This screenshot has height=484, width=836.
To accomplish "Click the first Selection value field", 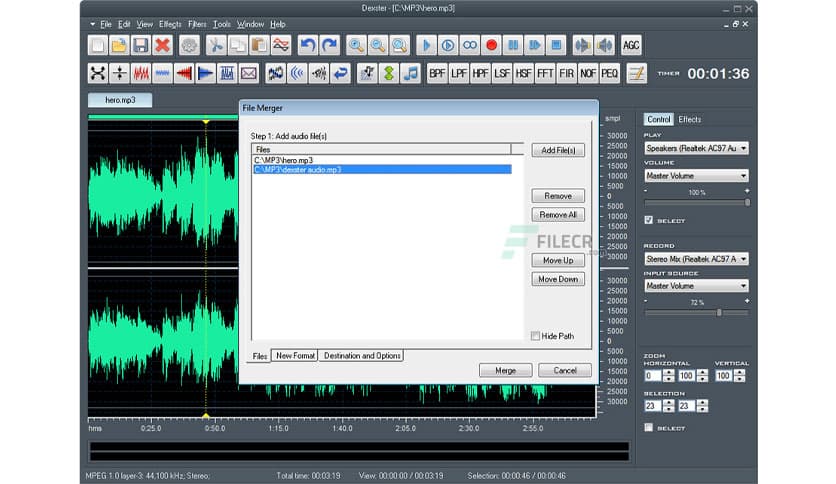I will point(653,406).
